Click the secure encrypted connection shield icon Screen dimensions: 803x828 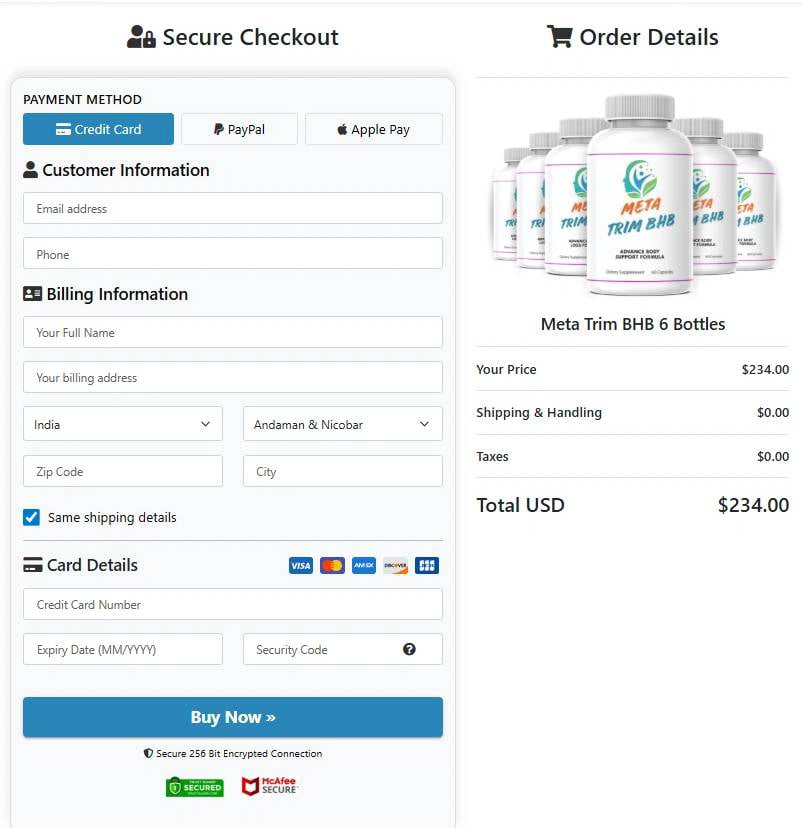click(146, 753)
